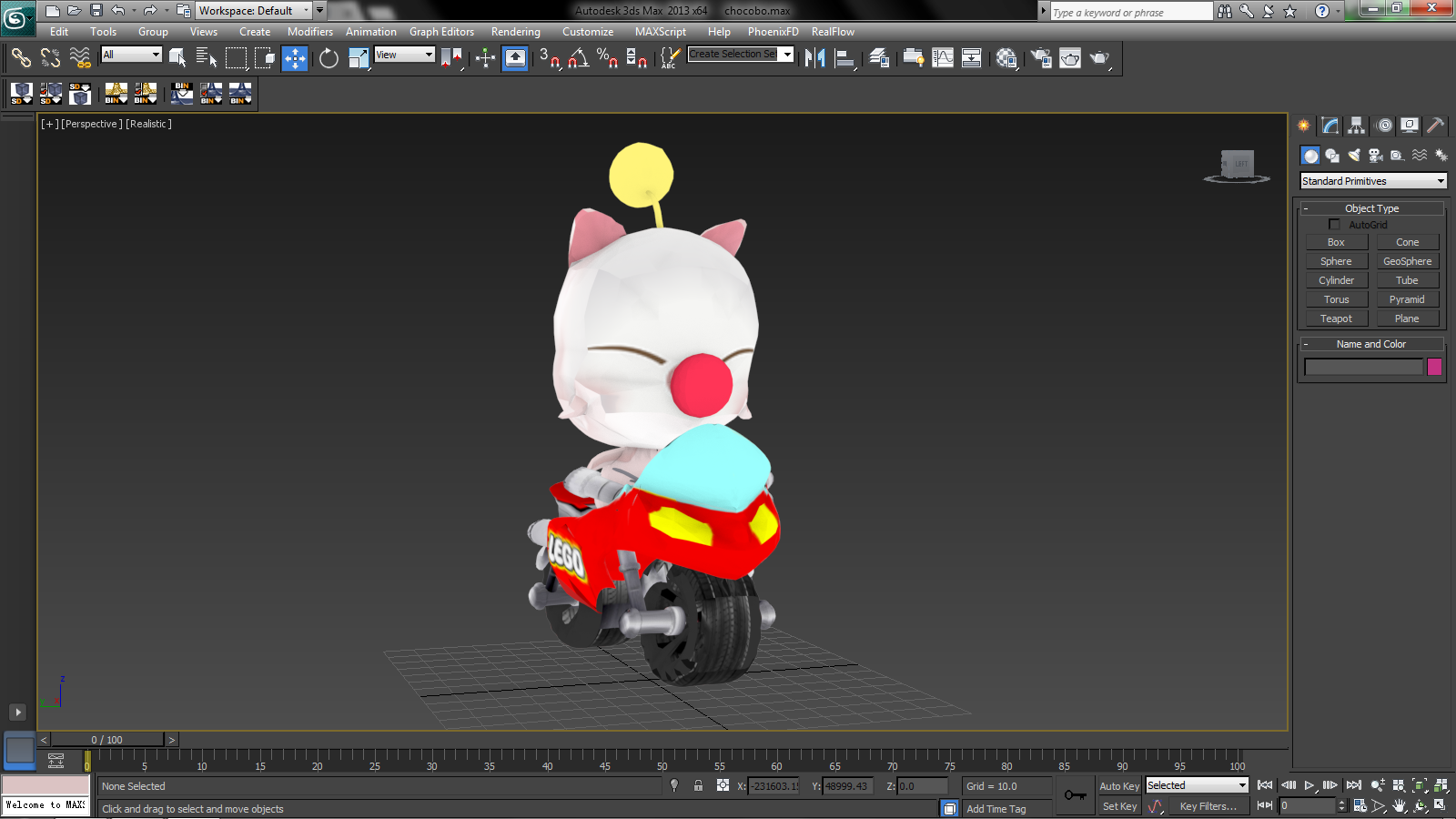
Task: Toggle the Angle Snap button
Action: click(x=578, y=58)
